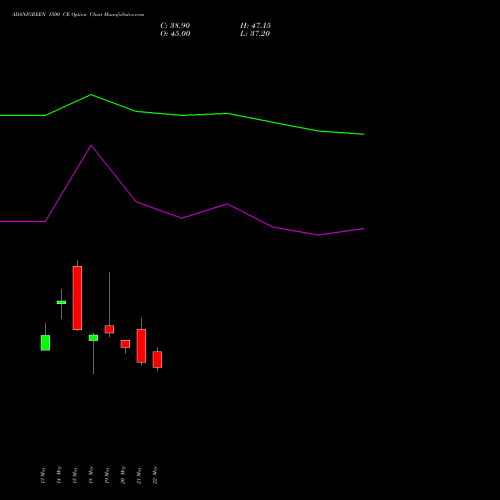Click the small red candle for 20 May

(125, 344)
